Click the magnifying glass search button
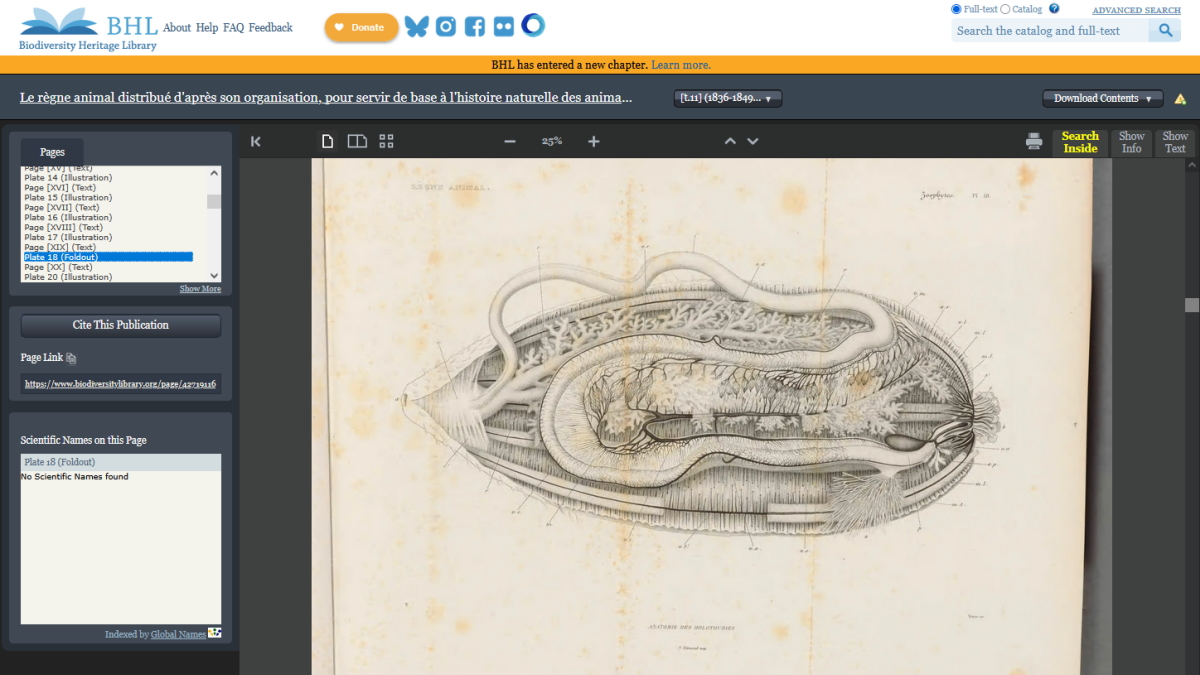Image resolution: width=1200 pixels, height=675 pixels. (1165, 31)
